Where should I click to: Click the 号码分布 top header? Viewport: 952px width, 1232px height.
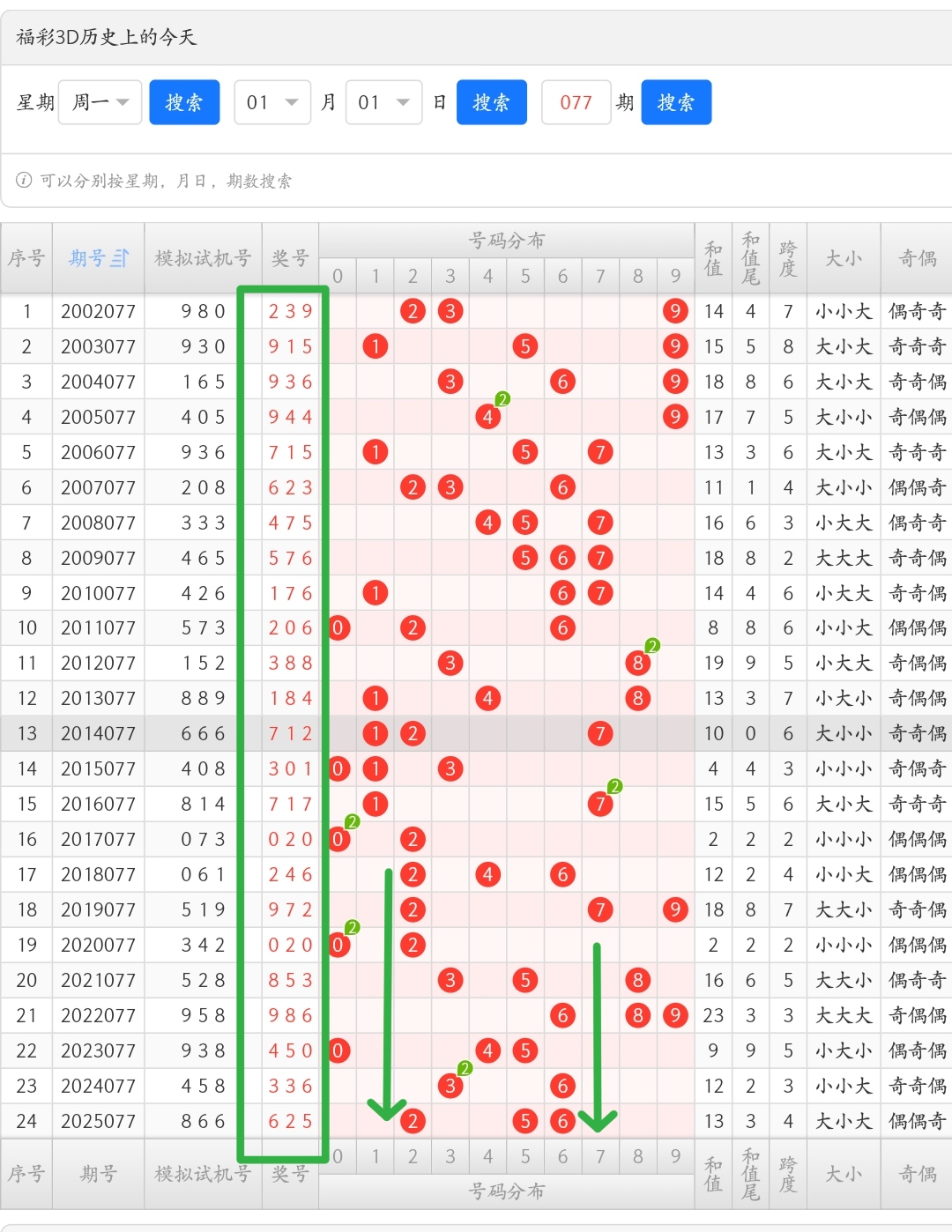click(x=506, y=241)
